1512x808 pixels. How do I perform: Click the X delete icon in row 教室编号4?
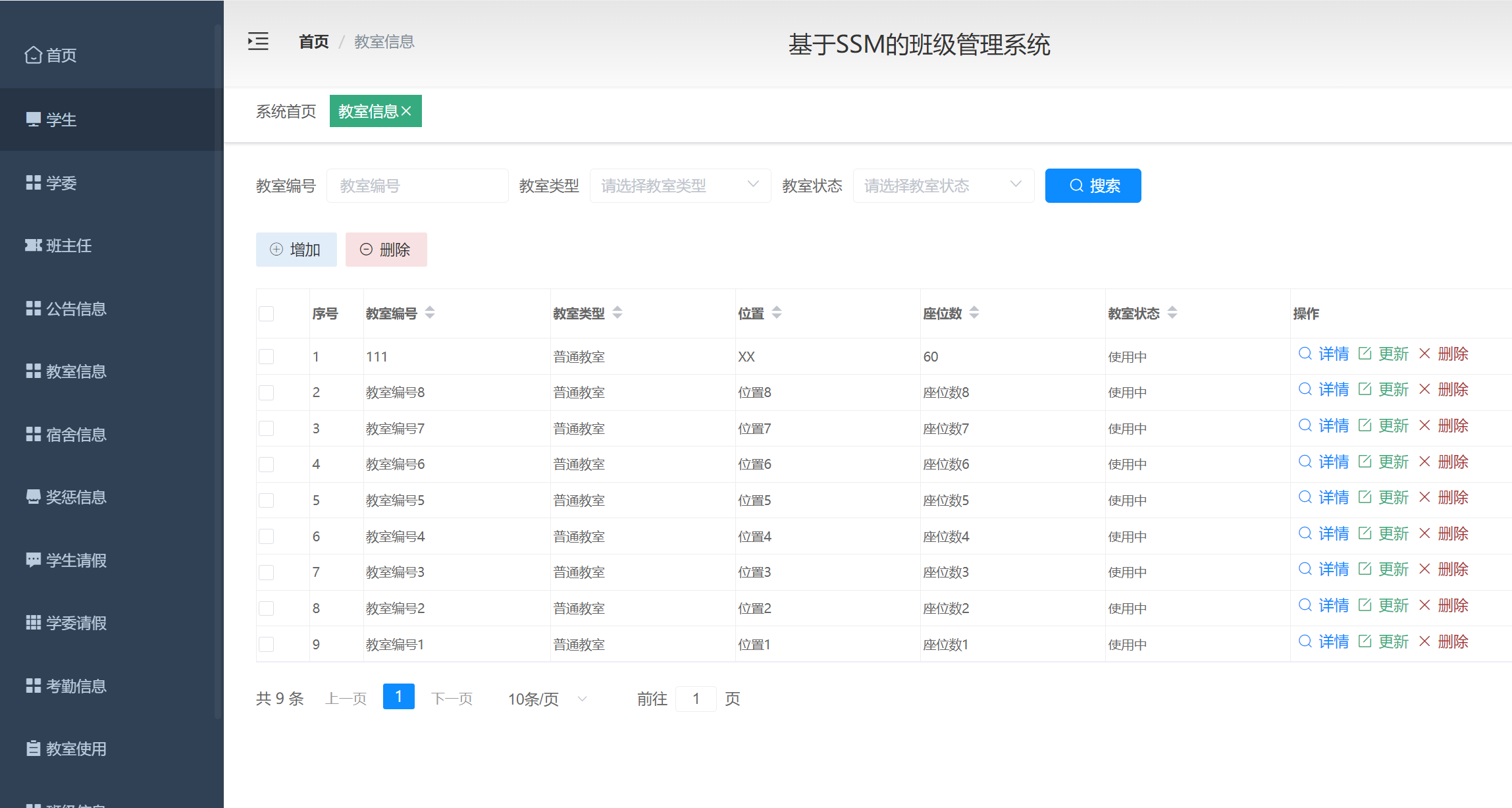click(x=1424, y=533)
